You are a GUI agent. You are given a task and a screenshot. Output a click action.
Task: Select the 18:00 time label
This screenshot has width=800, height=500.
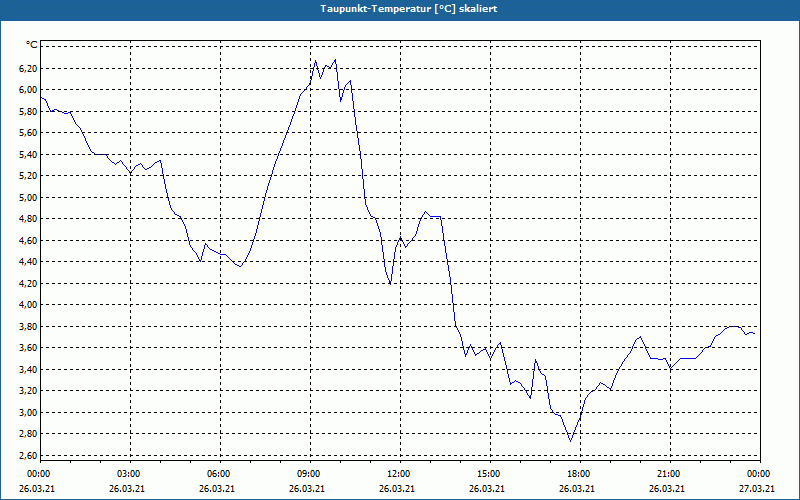[x=580, y=474]
